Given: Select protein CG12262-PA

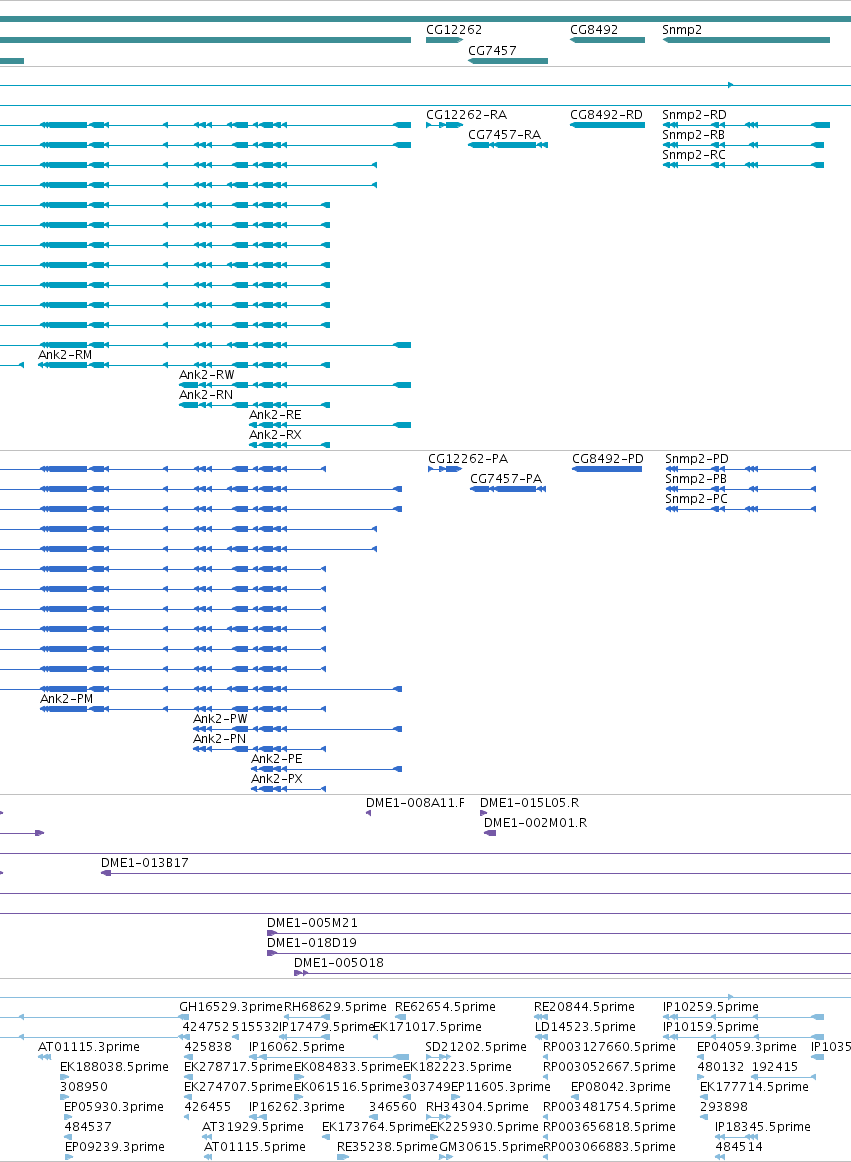Looking at the screenshot, I should pyautogui.click(x=468, y=459).
